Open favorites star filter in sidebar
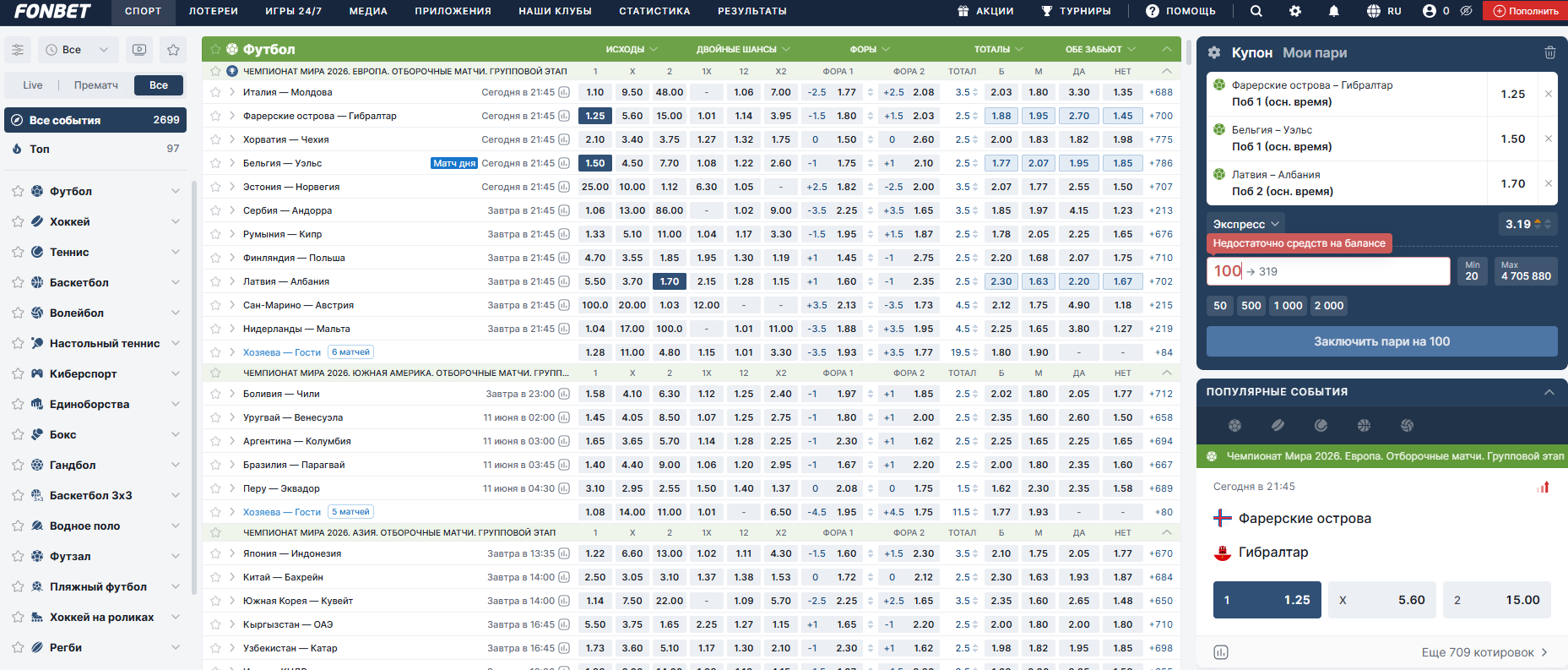1568x670 pixels. 173,50
